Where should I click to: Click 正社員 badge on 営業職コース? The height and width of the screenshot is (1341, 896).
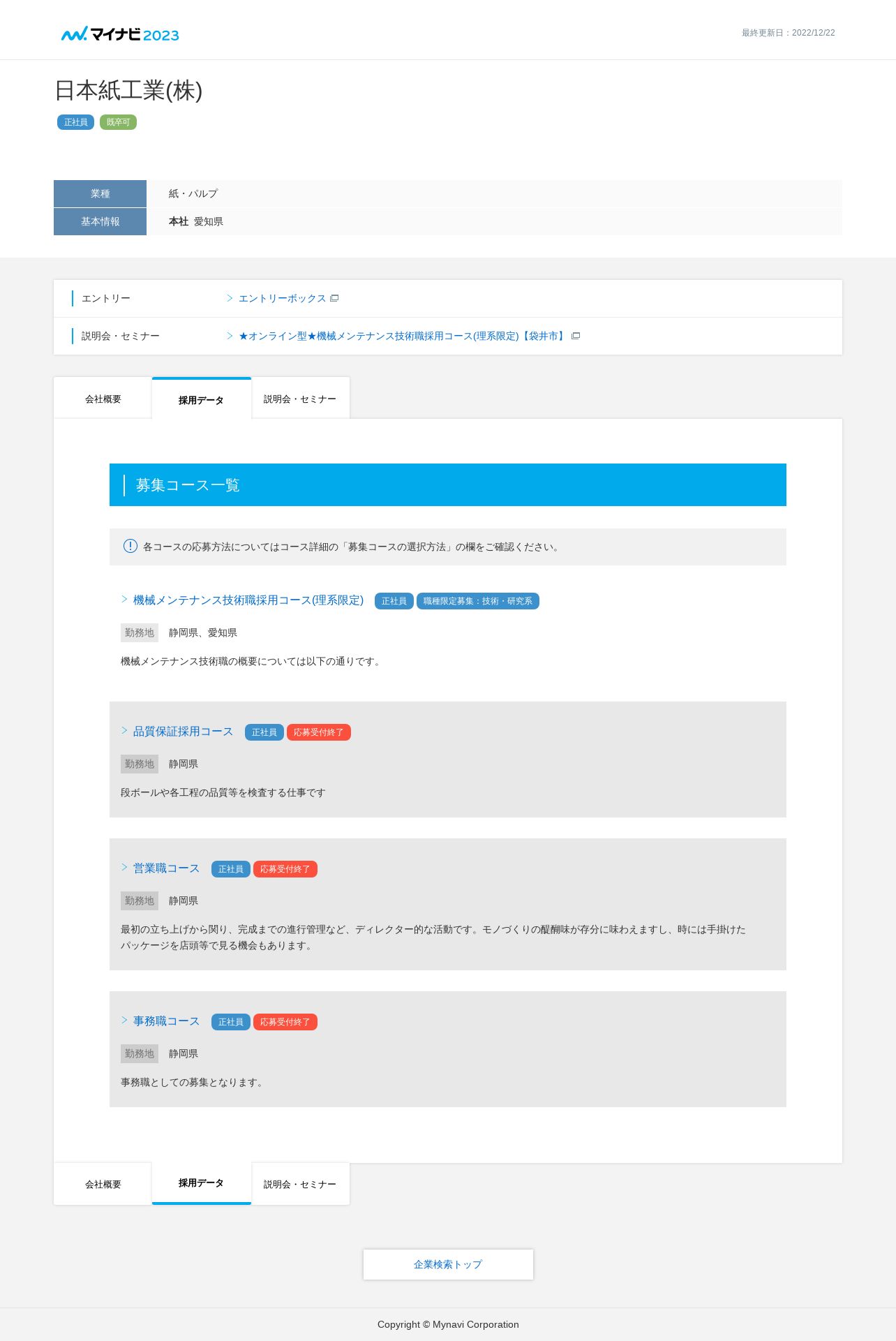coord(230,869)
